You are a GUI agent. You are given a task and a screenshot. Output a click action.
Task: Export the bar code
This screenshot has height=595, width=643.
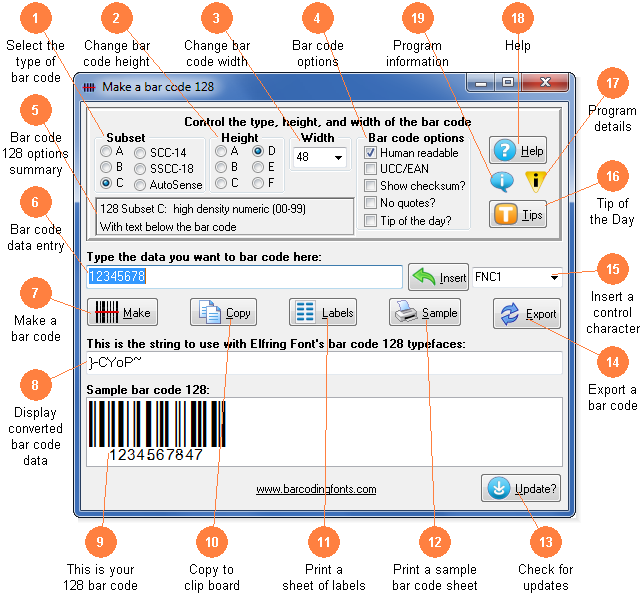[x=527, y=314]
